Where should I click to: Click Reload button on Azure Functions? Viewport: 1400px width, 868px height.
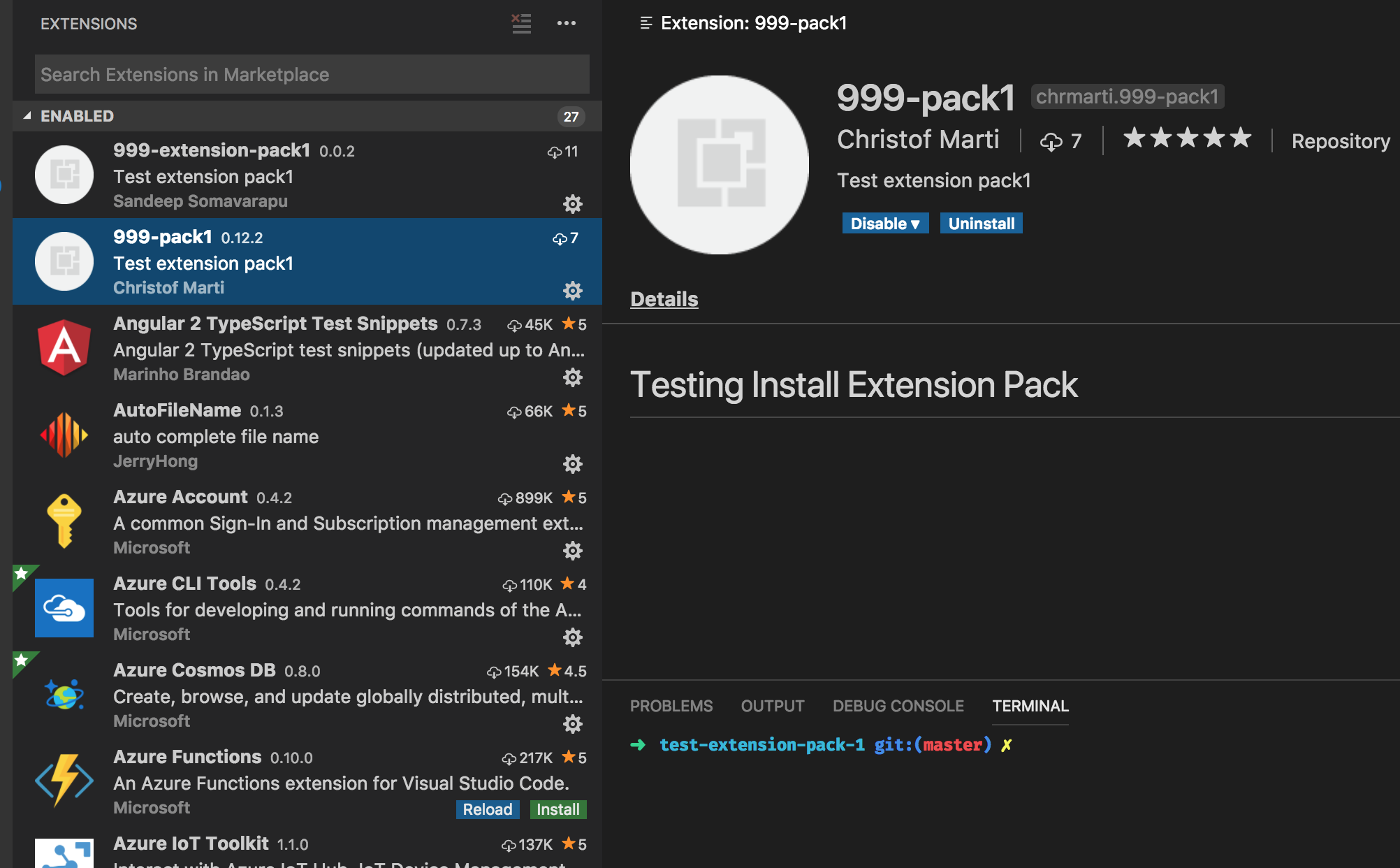pos(488,809)
